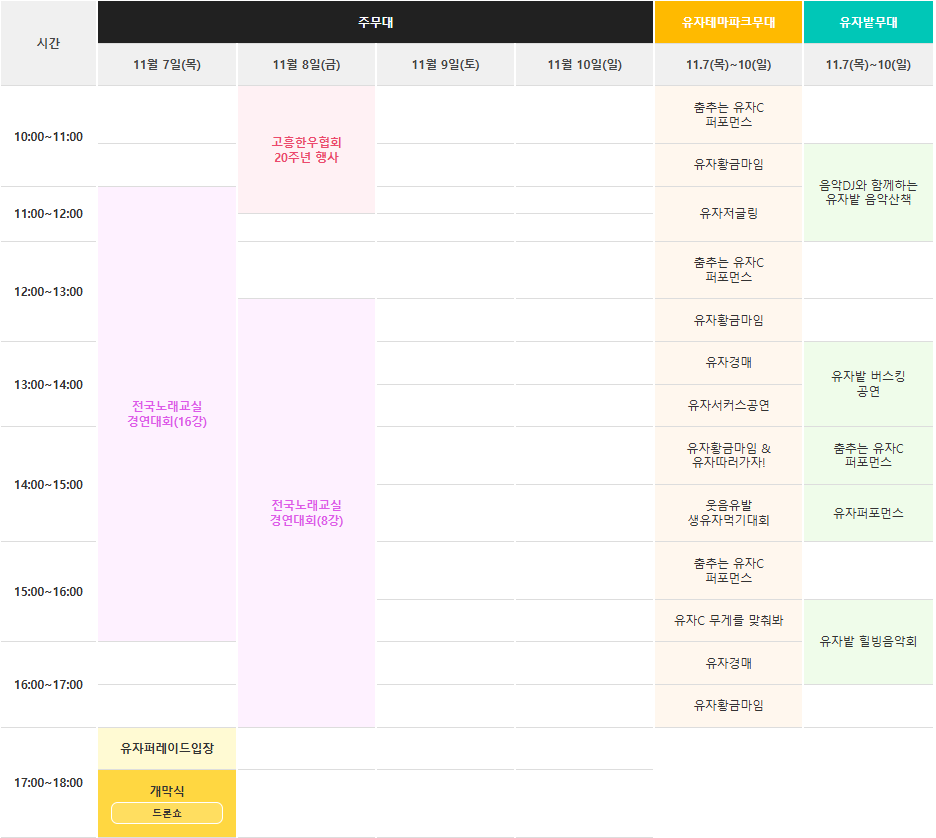Click the 11월 8일(금) column header
This screenshot has height=838, width=936.
coord(306,64)
